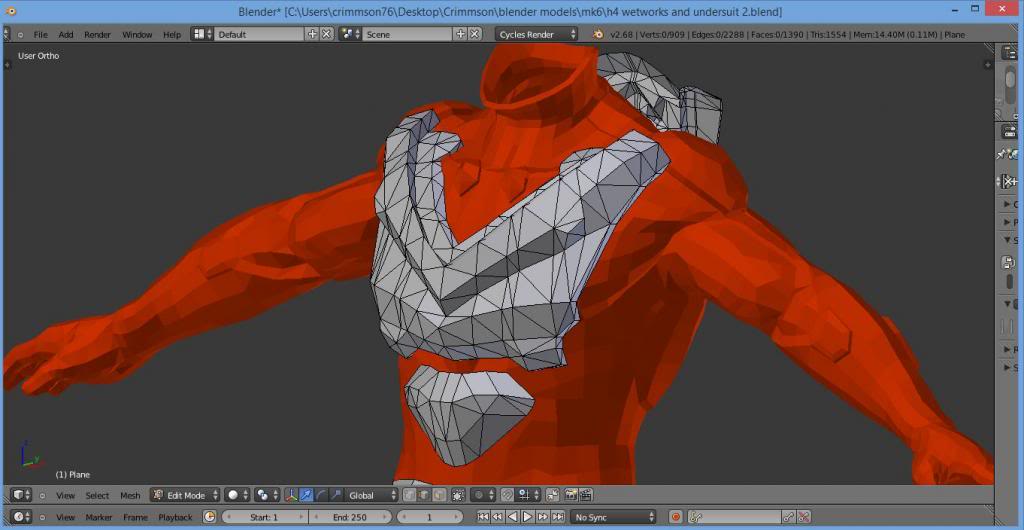Switch to face select mode
Screen dimensions: 1024x530
click(440, 495)
